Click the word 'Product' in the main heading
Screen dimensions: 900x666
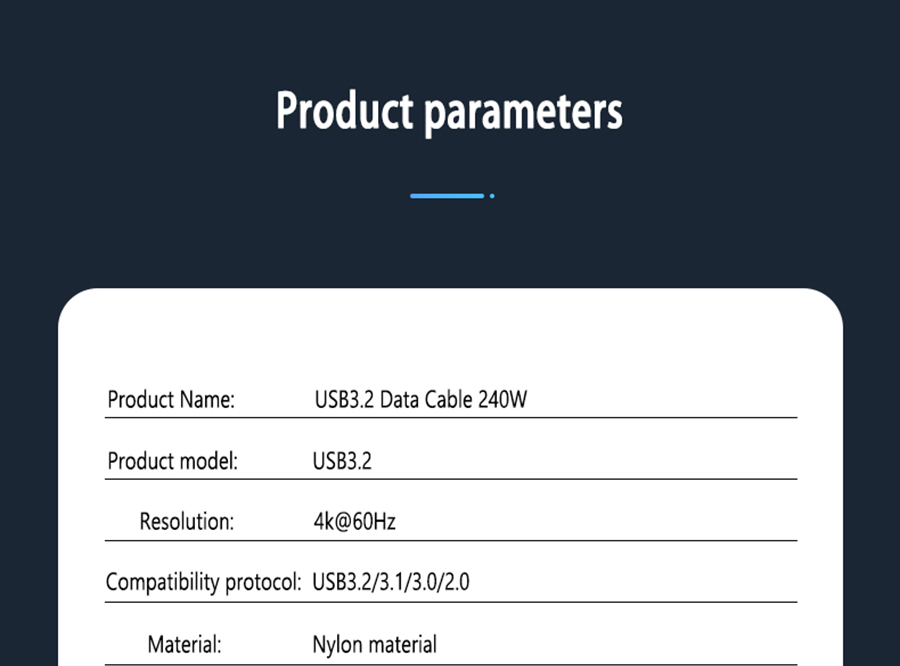coord(344,110)
